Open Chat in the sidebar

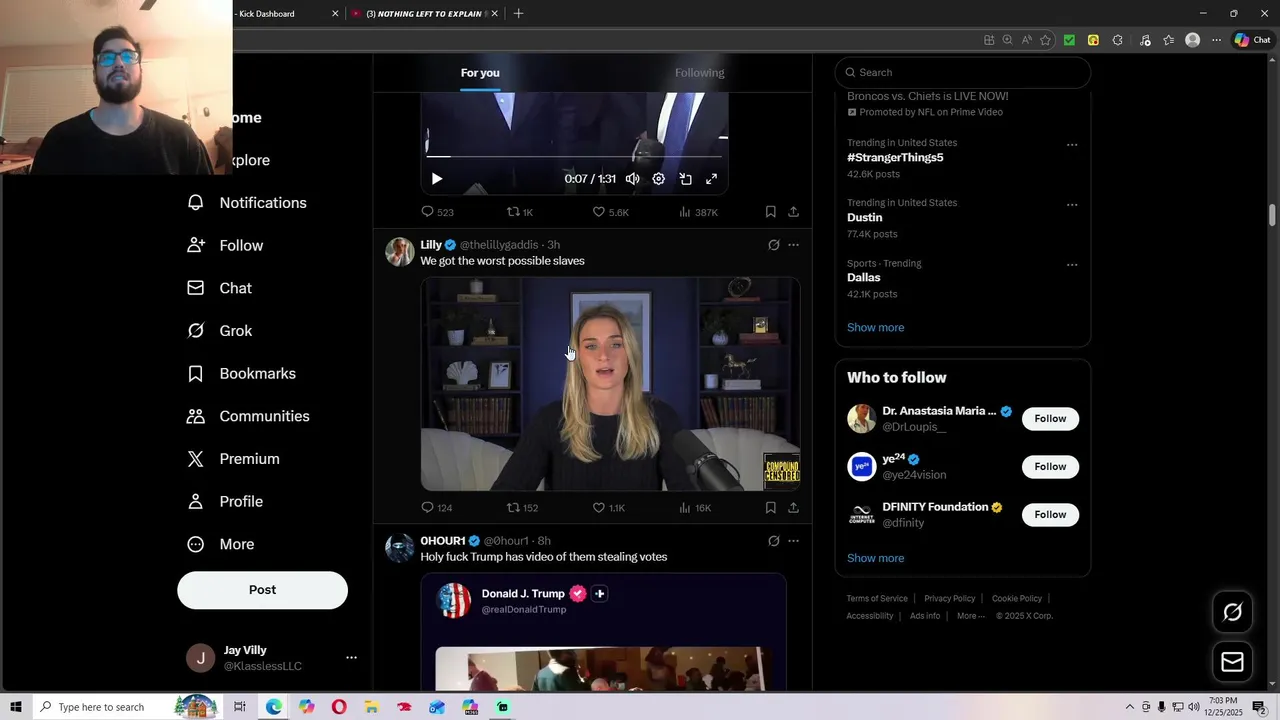(220, 288)
